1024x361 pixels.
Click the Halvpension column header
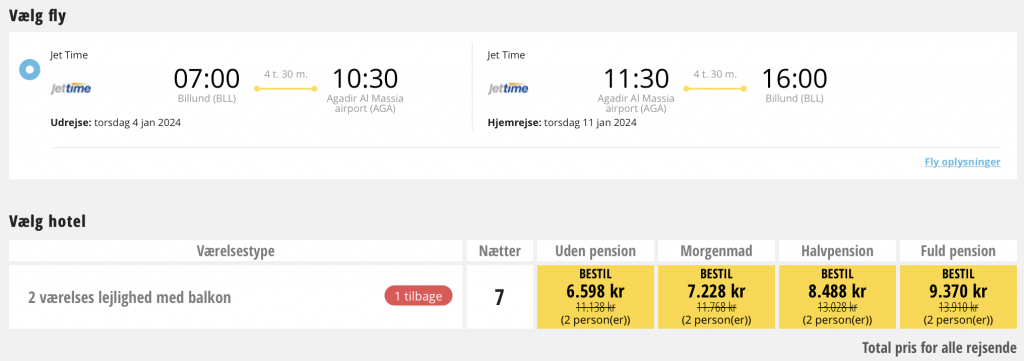pos(837,251)
